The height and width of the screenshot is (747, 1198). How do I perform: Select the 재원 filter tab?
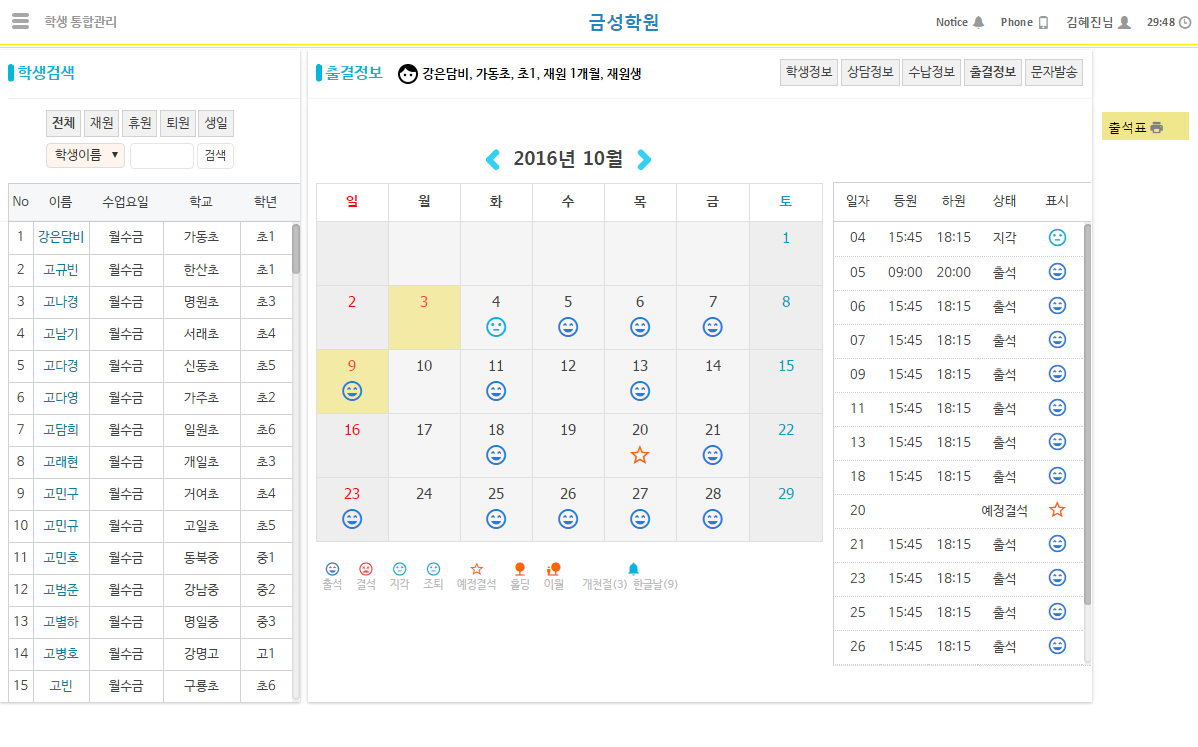pos(102,123)
